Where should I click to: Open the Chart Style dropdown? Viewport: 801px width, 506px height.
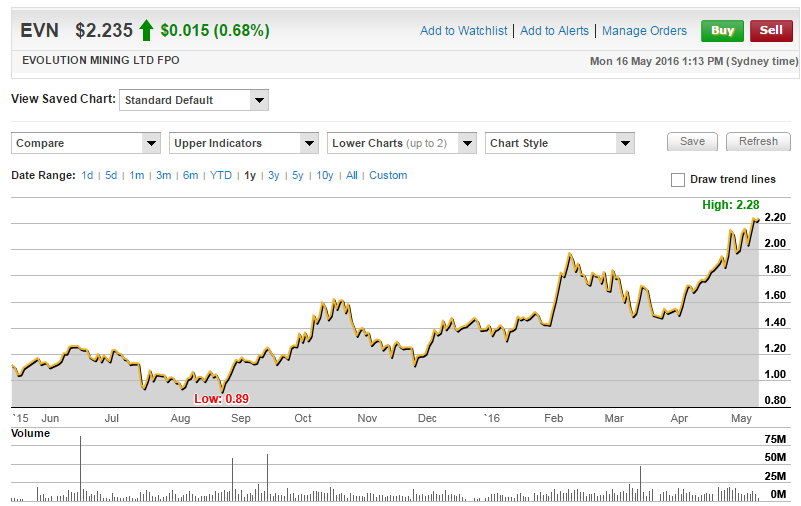pyautogui.click(x=559, y=143)
